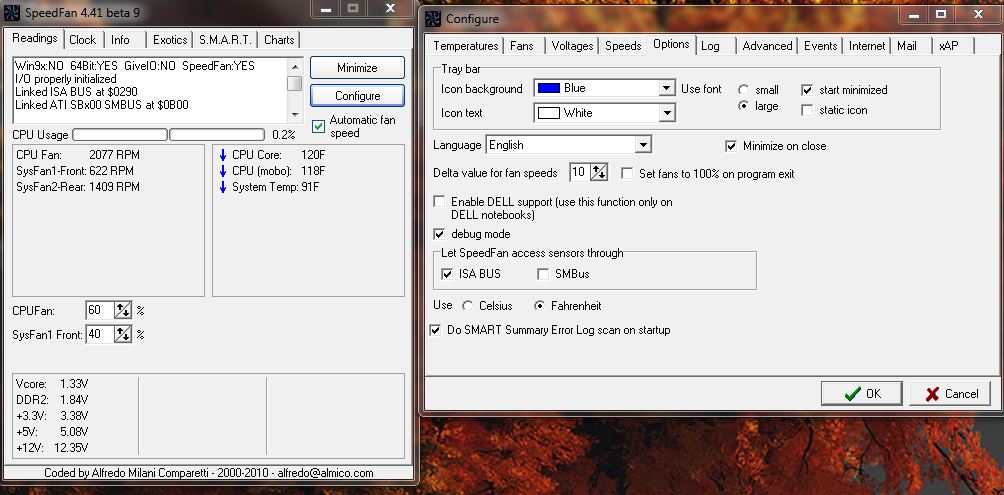Click the white Icon text color swatch
This screenshot has height=495, width=1004.
[x=549, y=113]
